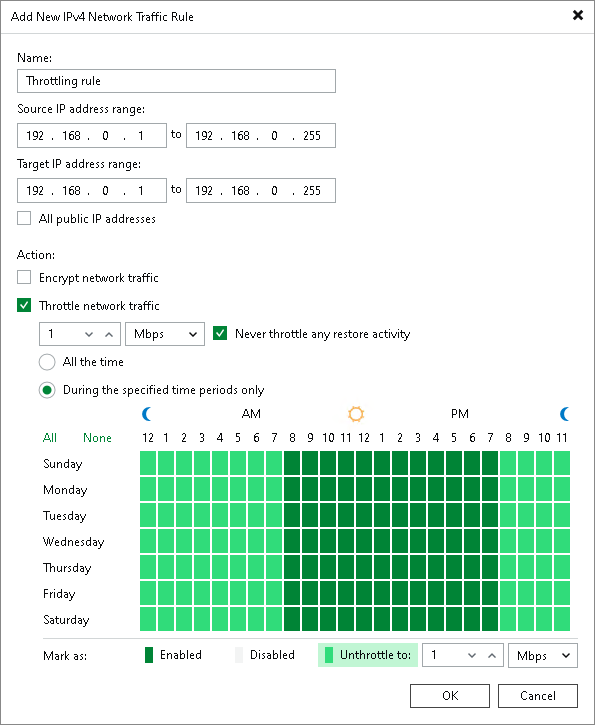Uncheck Throttle network traffic checkbox
This screenshot has width=595, height=725.
(x=24, y=306)
